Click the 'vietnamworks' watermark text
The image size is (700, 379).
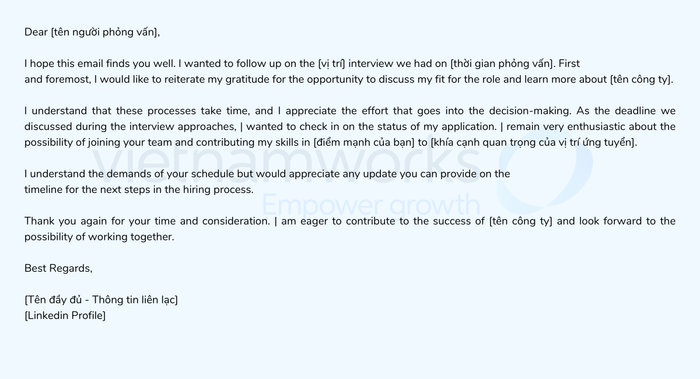pyautogui.click(x=287, y=161)
